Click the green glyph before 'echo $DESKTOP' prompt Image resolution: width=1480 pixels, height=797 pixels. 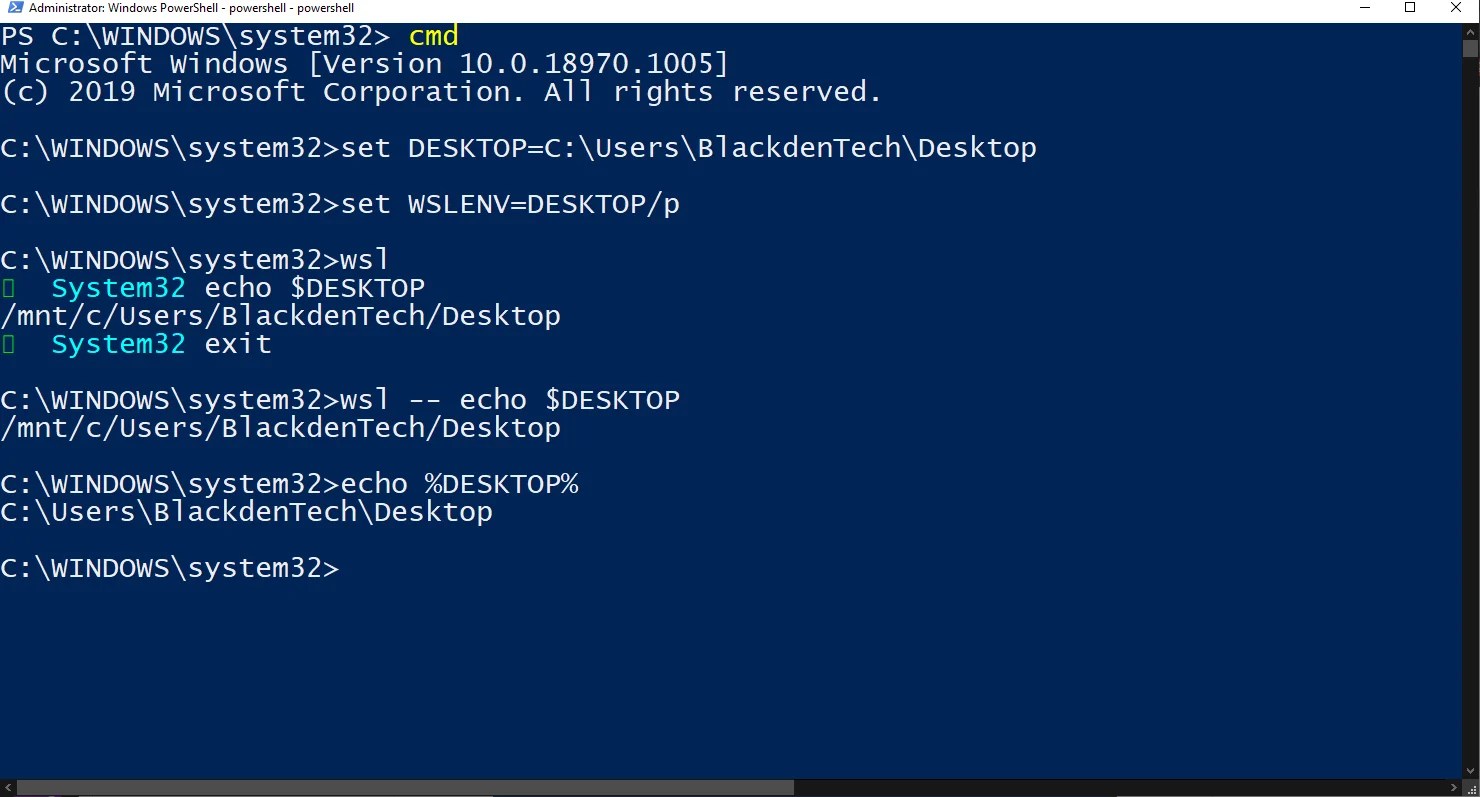[x=6, y=288]
